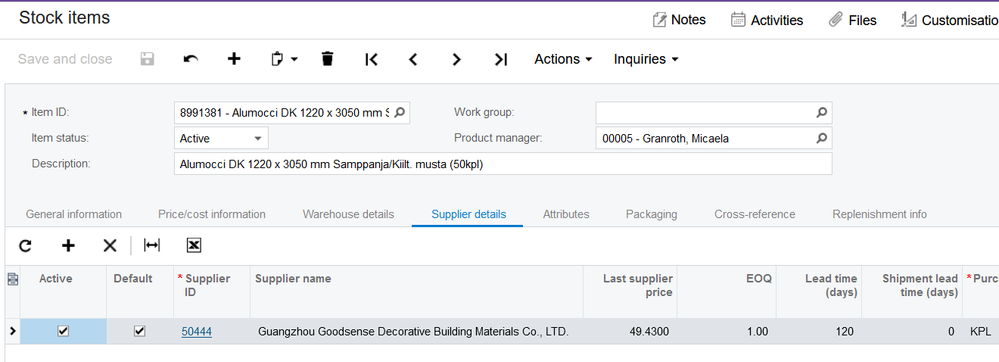Go to the first record
Viewport: 999px width, 362px height.
coord(371,59)
